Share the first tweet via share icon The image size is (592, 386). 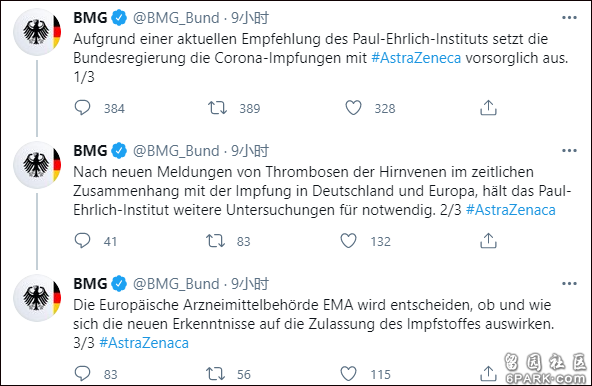pyautogui.click(x=488, y=108)
